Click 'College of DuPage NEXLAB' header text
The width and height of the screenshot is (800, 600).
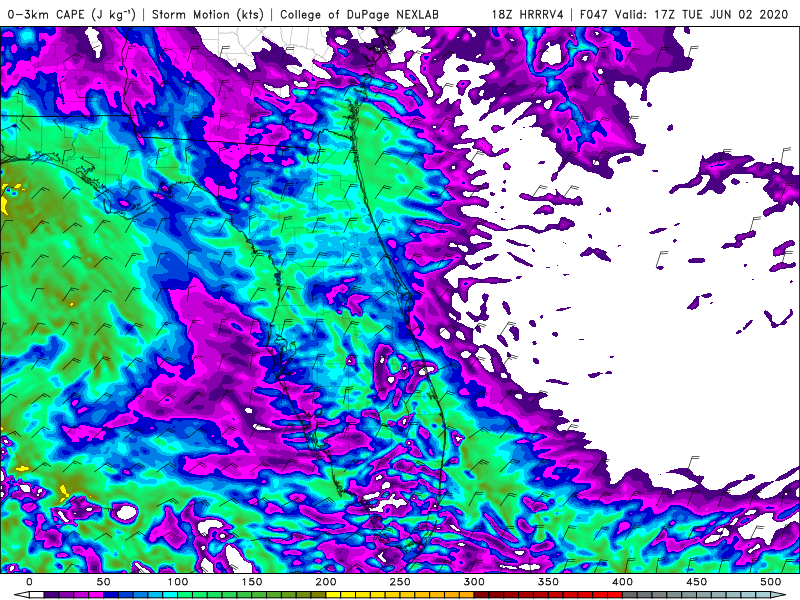(359, 14)
